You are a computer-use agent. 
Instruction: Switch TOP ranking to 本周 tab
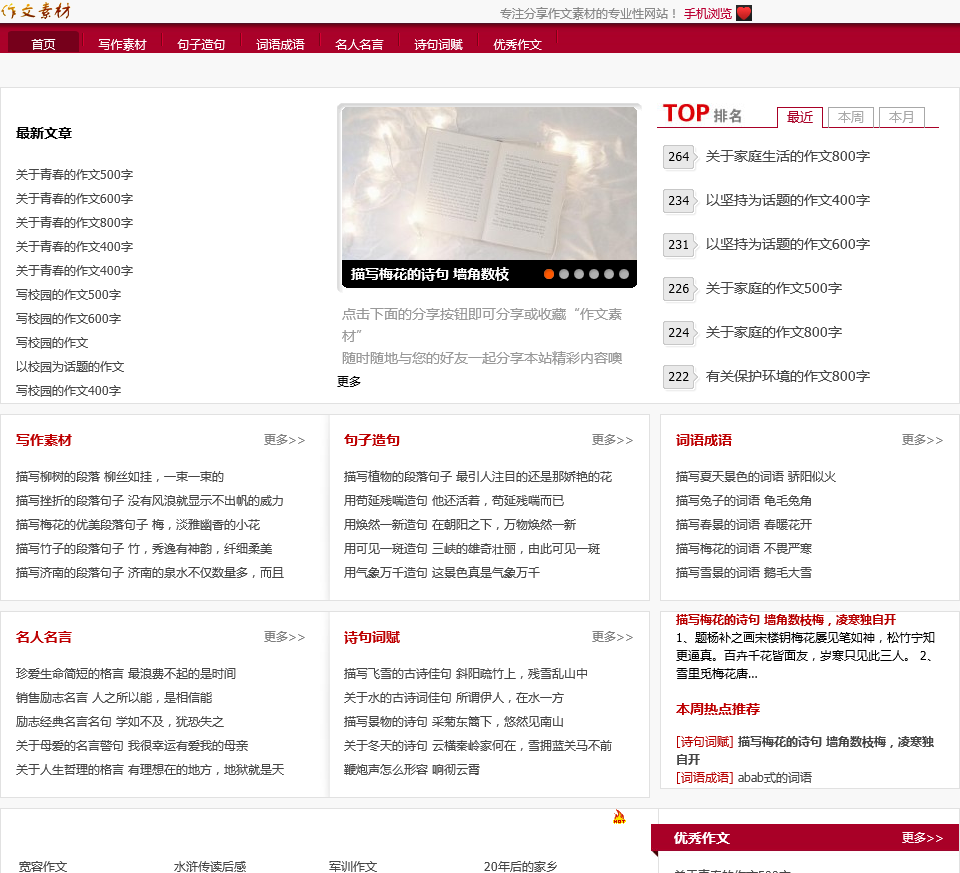(x=850, y=117)
